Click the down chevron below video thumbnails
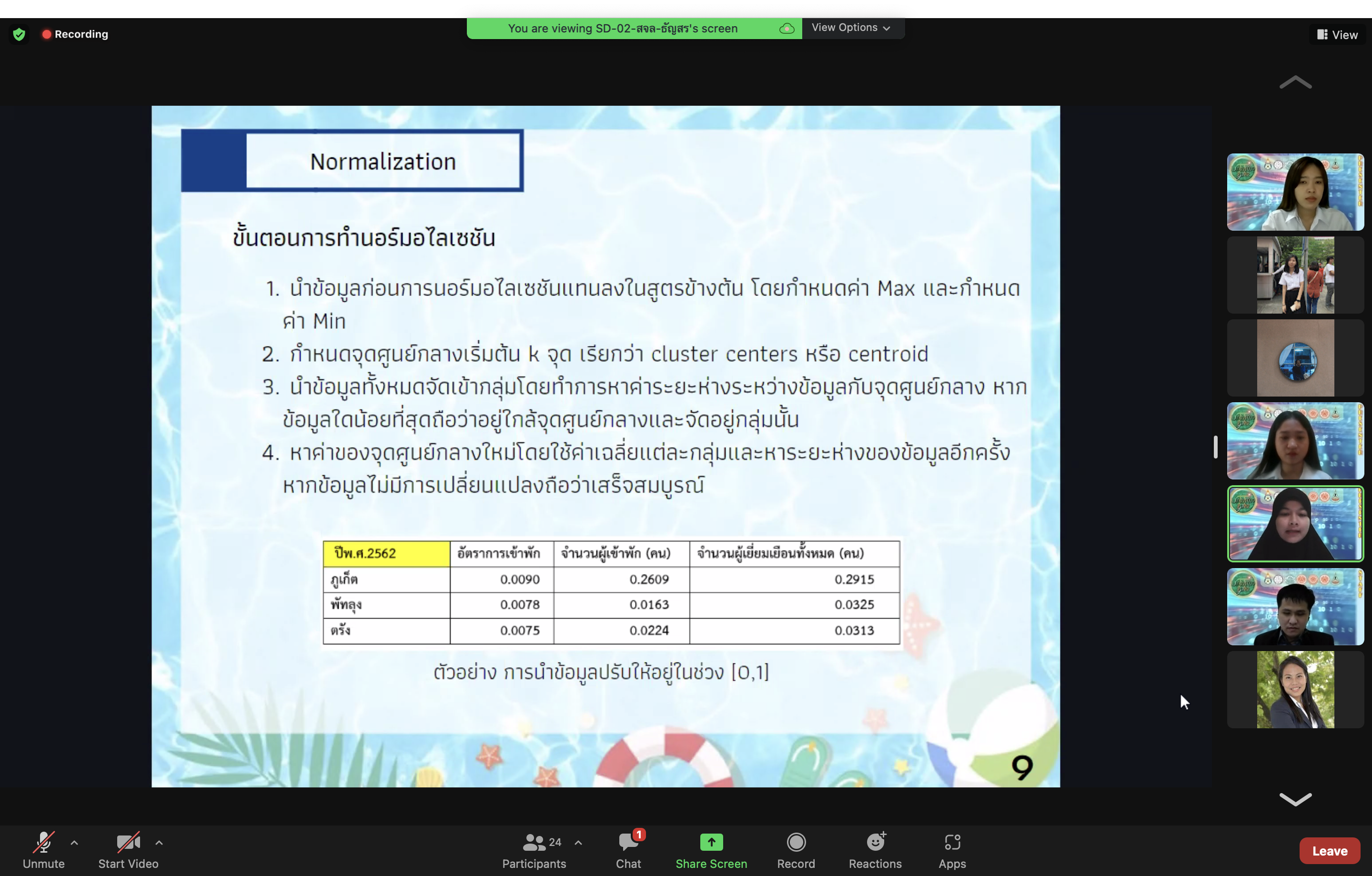This screenshot has width=1372, height=876. (1295, 799)
